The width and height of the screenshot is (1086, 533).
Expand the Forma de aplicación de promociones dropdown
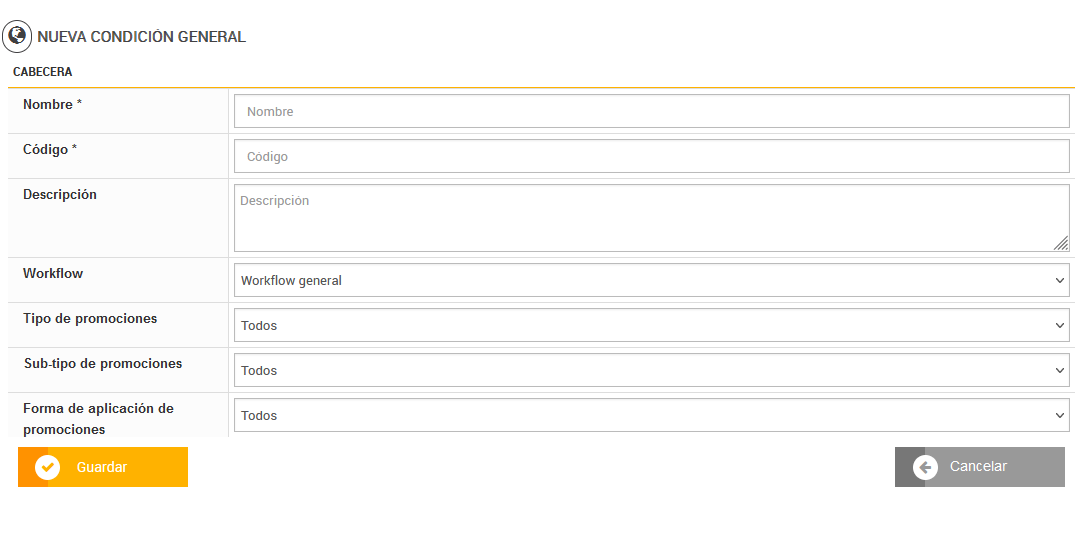coord(652,415)
